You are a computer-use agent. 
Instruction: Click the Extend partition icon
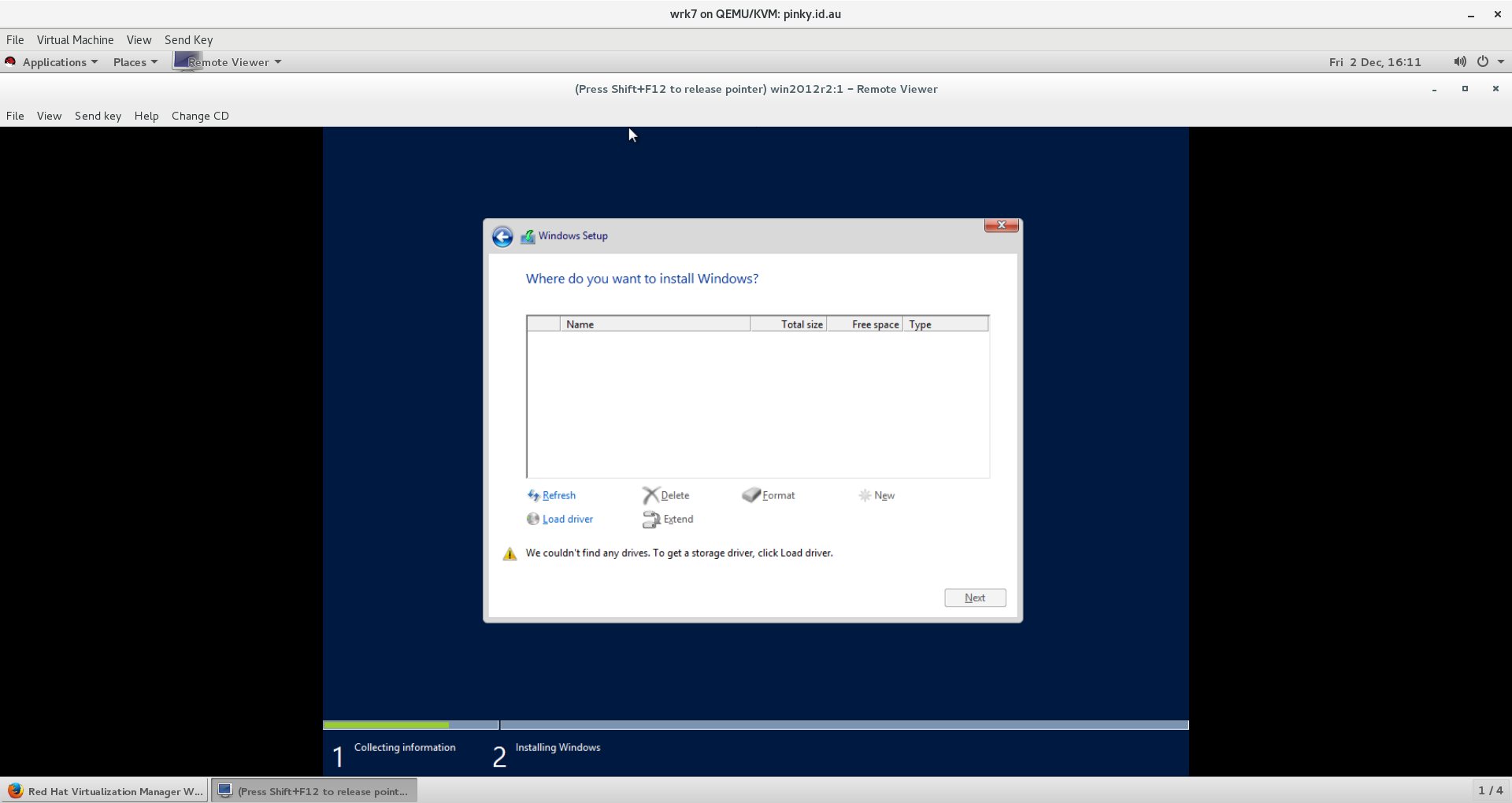coord(651,519)
